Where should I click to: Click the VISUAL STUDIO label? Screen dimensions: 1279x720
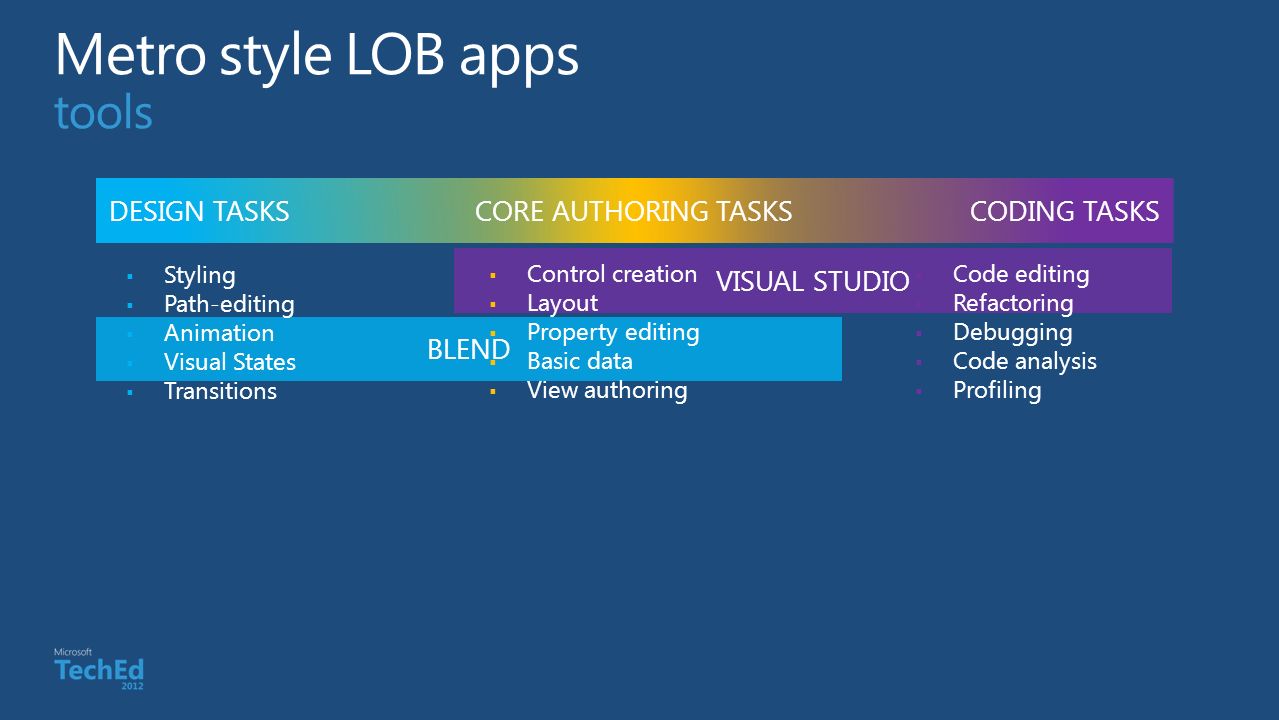tap(812, 282)
